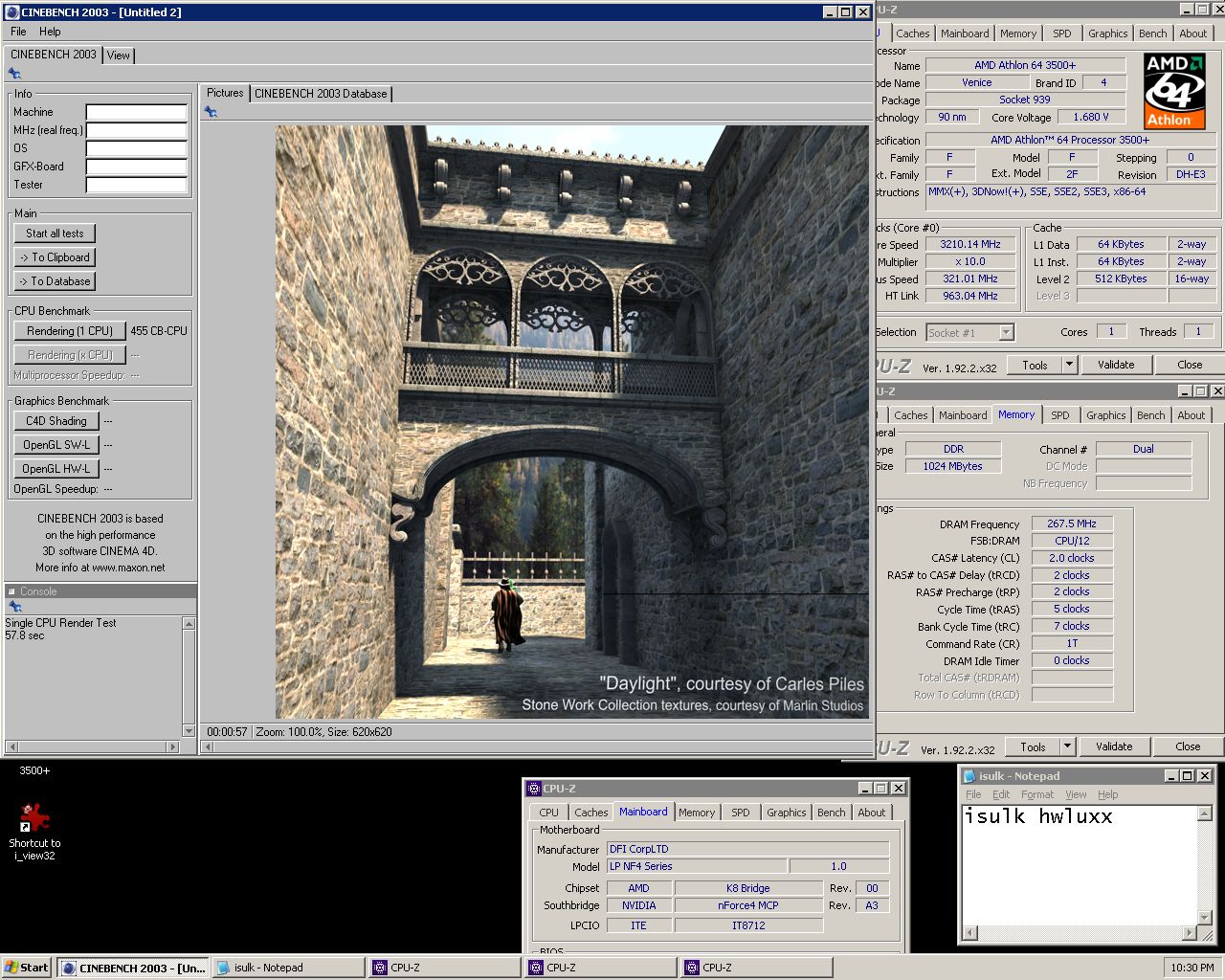Click the console vertical scrollbar up arrow
The width and height of the screenshot is (1225, 980).
point(189,624)
